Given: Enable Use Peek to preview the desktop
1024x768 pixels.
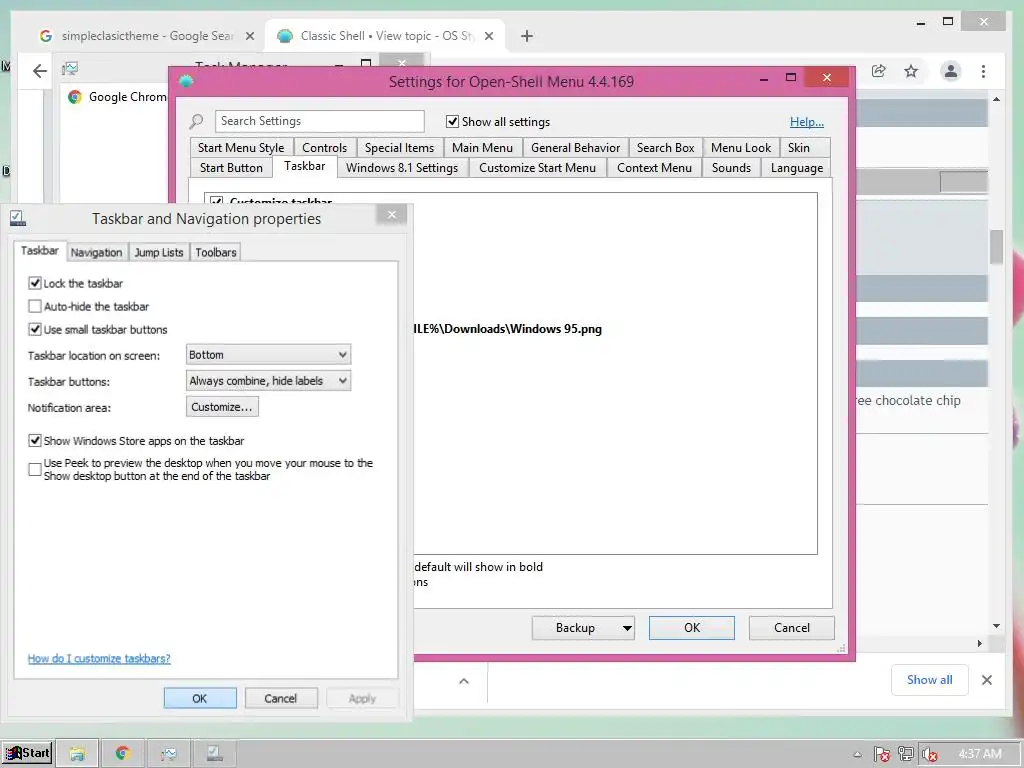Looking at the screenshot, I should [35, 469].
